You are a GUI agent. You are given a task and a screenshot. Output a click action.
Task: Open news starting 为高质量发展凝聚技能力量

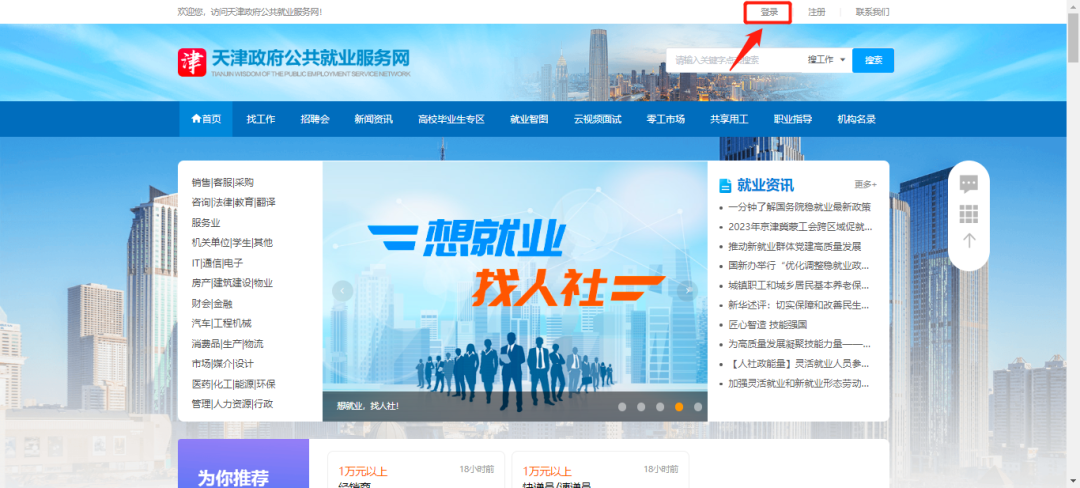[x=800, y=343]
